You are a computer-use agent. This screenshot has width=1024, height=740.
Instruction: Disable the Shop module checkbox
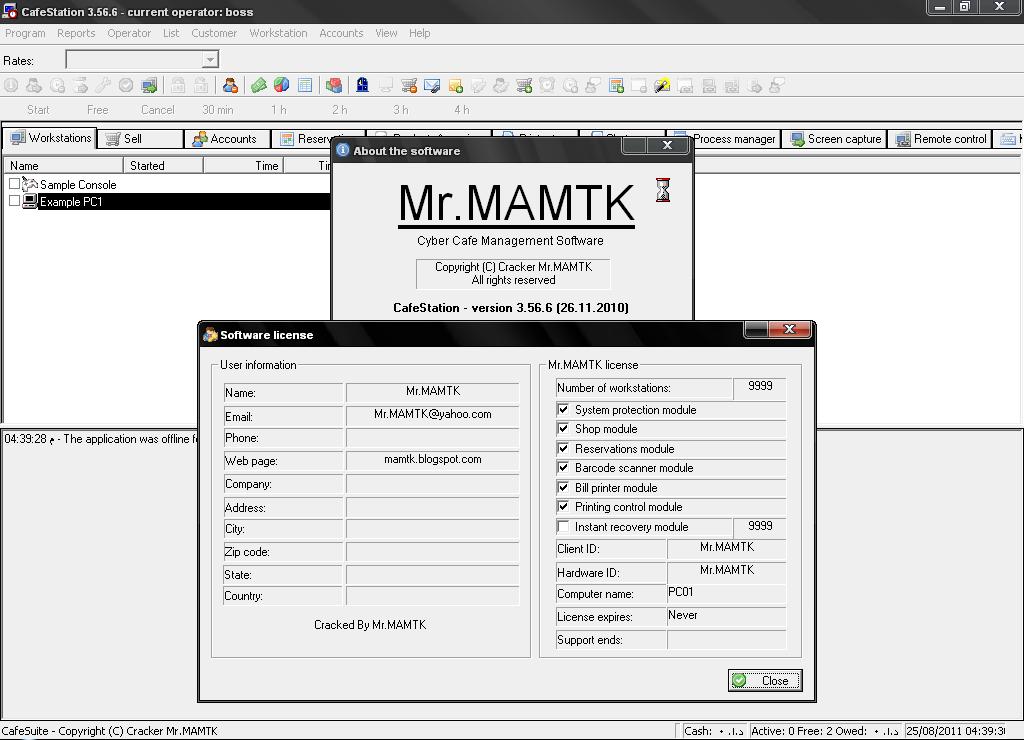click(564, 428)
